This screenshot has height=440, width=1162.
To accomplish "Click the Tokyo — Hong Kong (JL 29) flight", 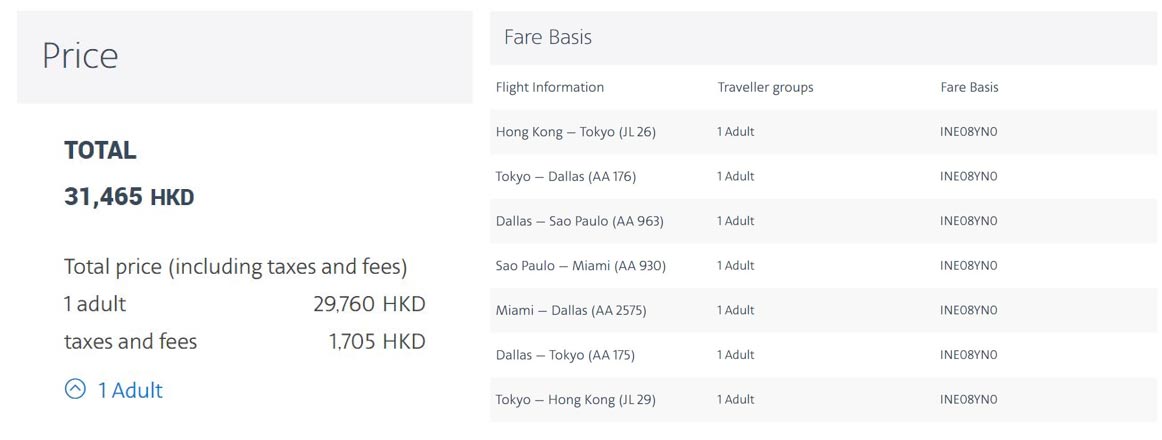I will point(576,400).
